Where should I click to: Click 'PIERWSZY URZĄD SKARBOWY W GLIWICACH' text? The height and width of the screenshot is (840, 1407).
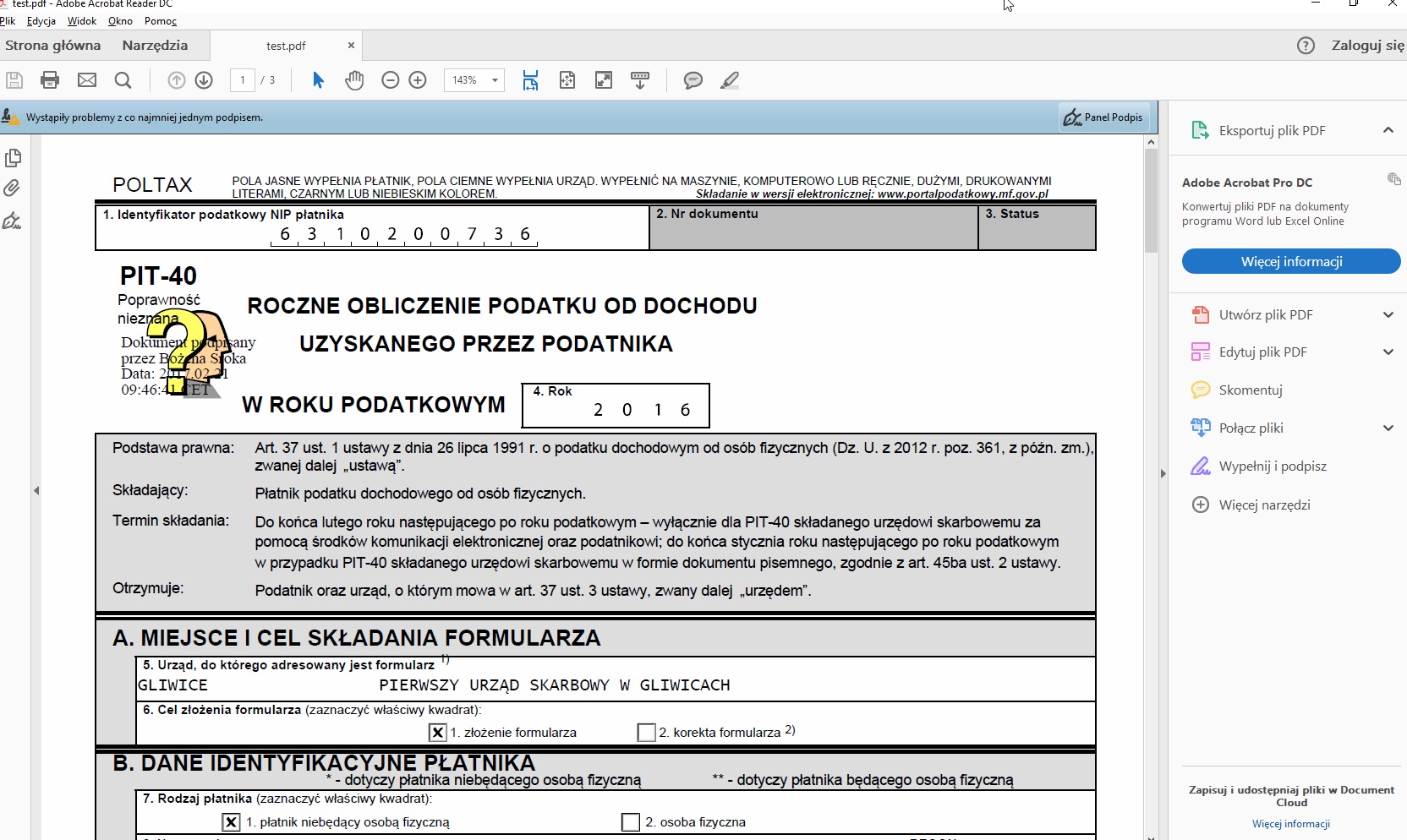coord(555,685)
